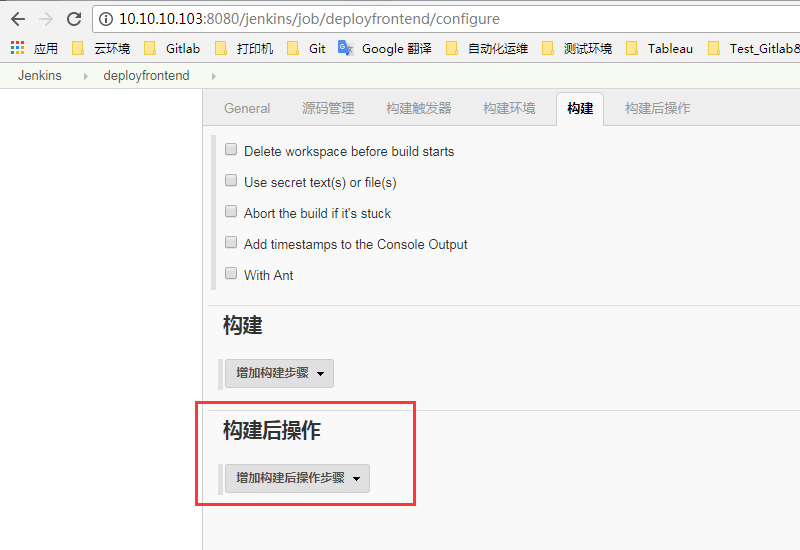This screenshot has width=800, height=550.
Task: Enable Delete workspace before build starts
Action: (231, 149)
